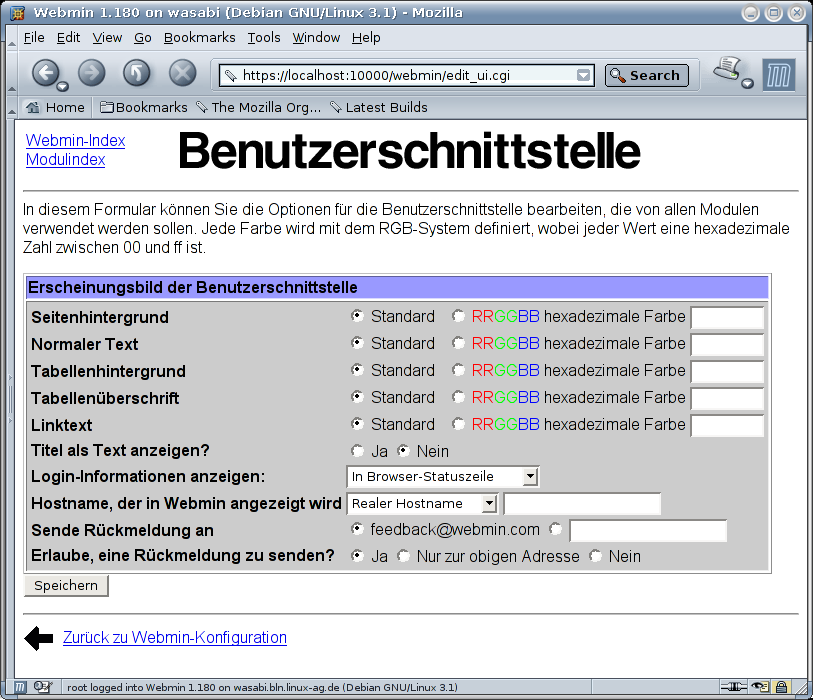Click the Mozilla throbber logo icon
The height and width of the screenshot is (700, 813).
click(x=779, y=75)
